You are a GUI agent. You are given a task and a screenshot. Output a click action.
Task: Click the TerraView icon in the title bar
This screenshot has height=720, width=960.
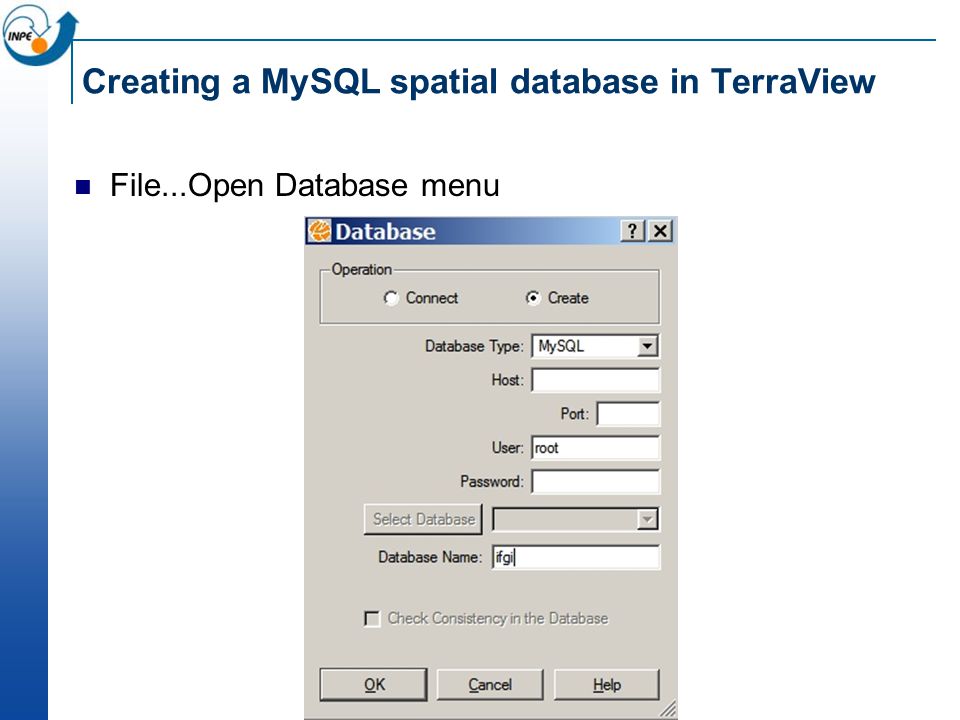pyautogui.click(x=319, y=231)
